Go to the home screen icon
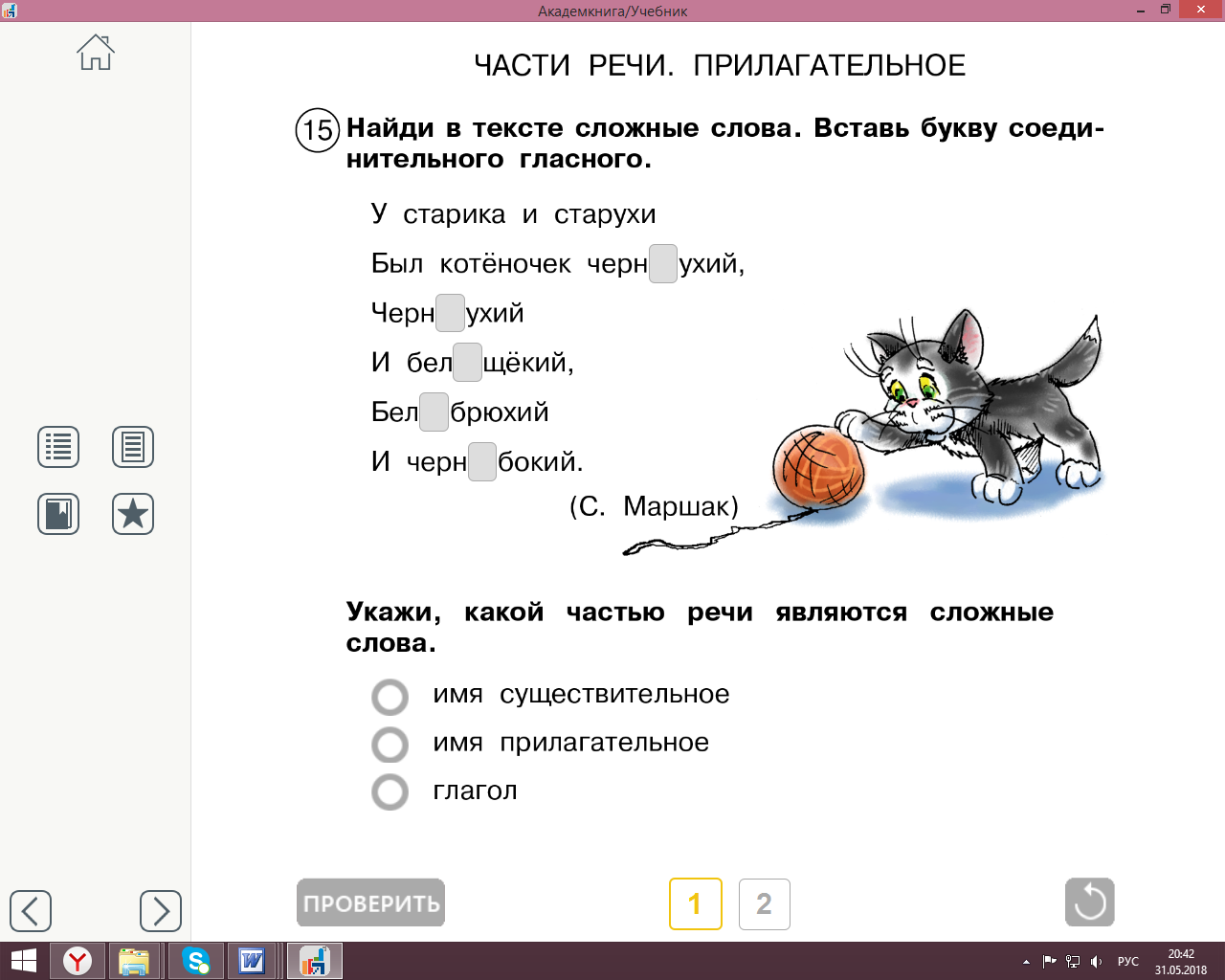 coord(96,53)
